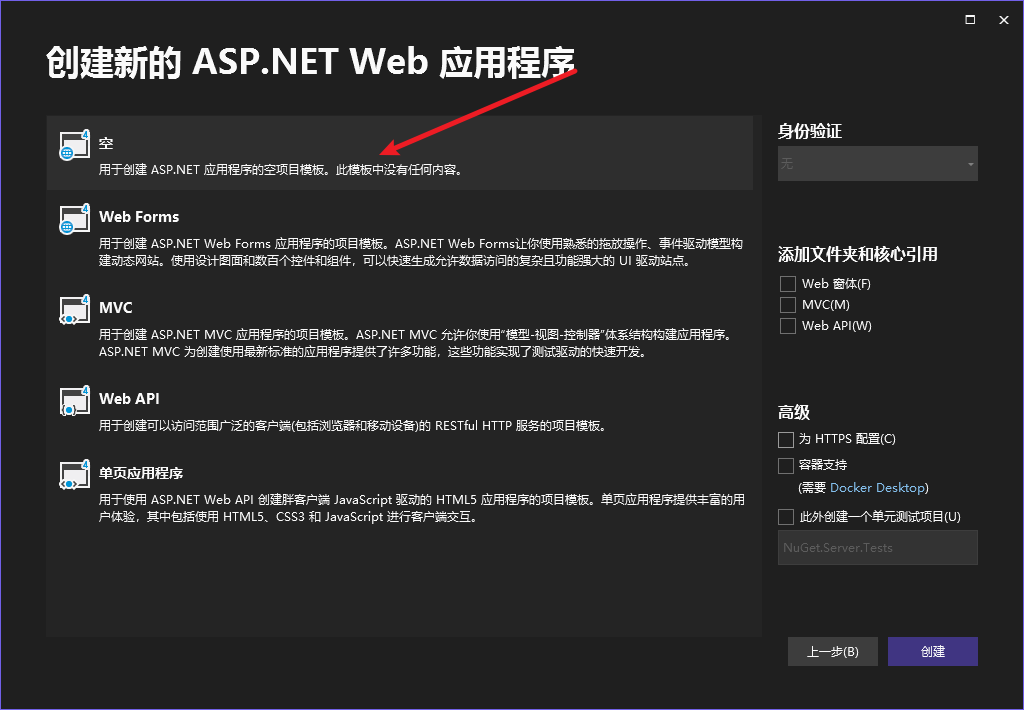The image size is (1024, 710).
Task: Select the 空 template title
Action: point(106,143)
